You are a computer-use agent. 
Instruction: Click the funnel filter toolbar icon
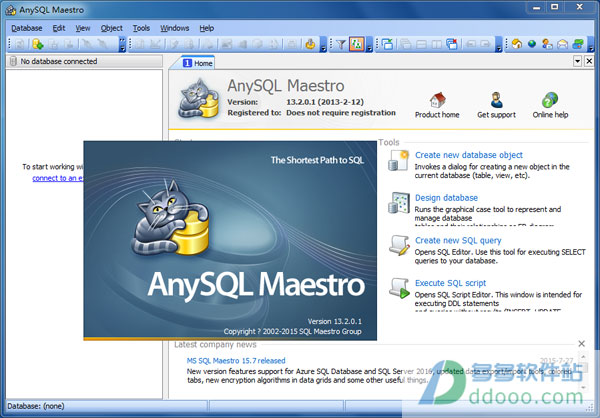[341, 44]
